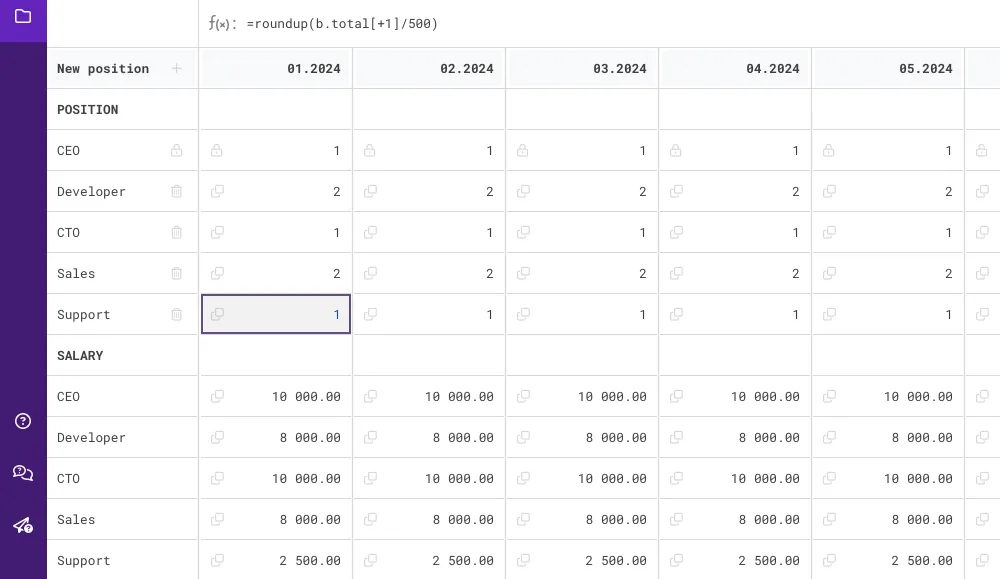Click the paper plane feedback icon

click(23, 526)
